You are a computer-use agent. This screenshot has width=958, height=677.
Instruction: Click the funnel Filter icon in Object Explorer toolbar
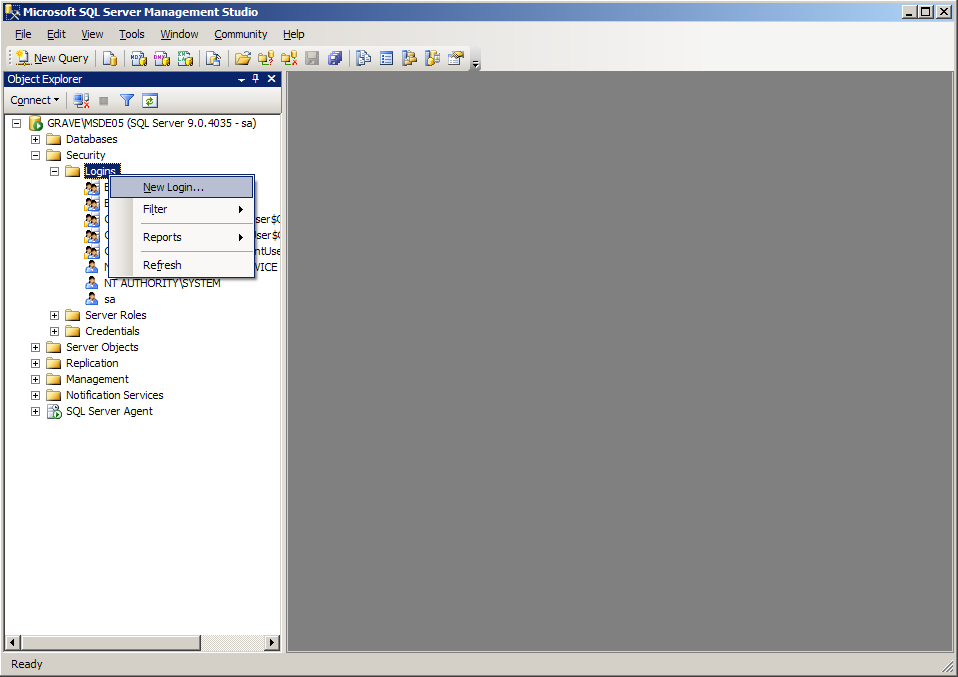click(127, 100)
